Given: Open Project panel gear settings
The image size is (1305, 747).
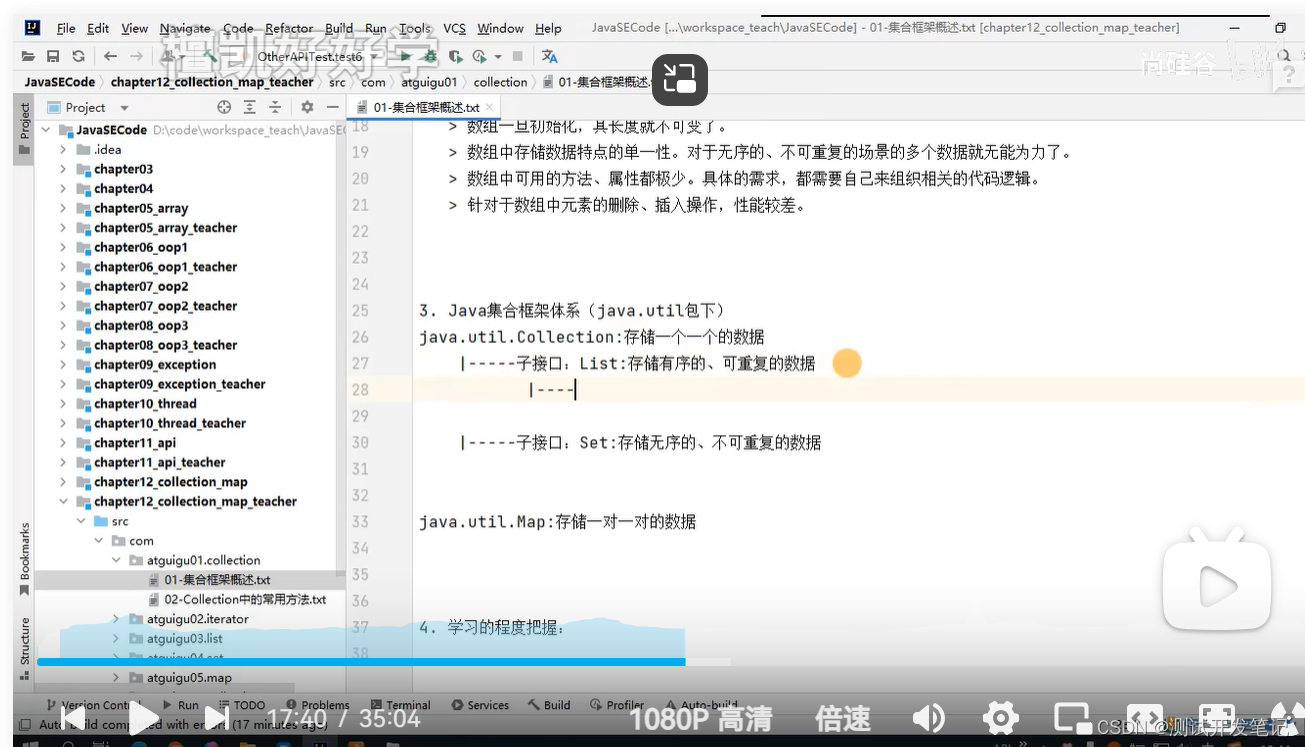Looking at the screenshot, I should 307,107.
